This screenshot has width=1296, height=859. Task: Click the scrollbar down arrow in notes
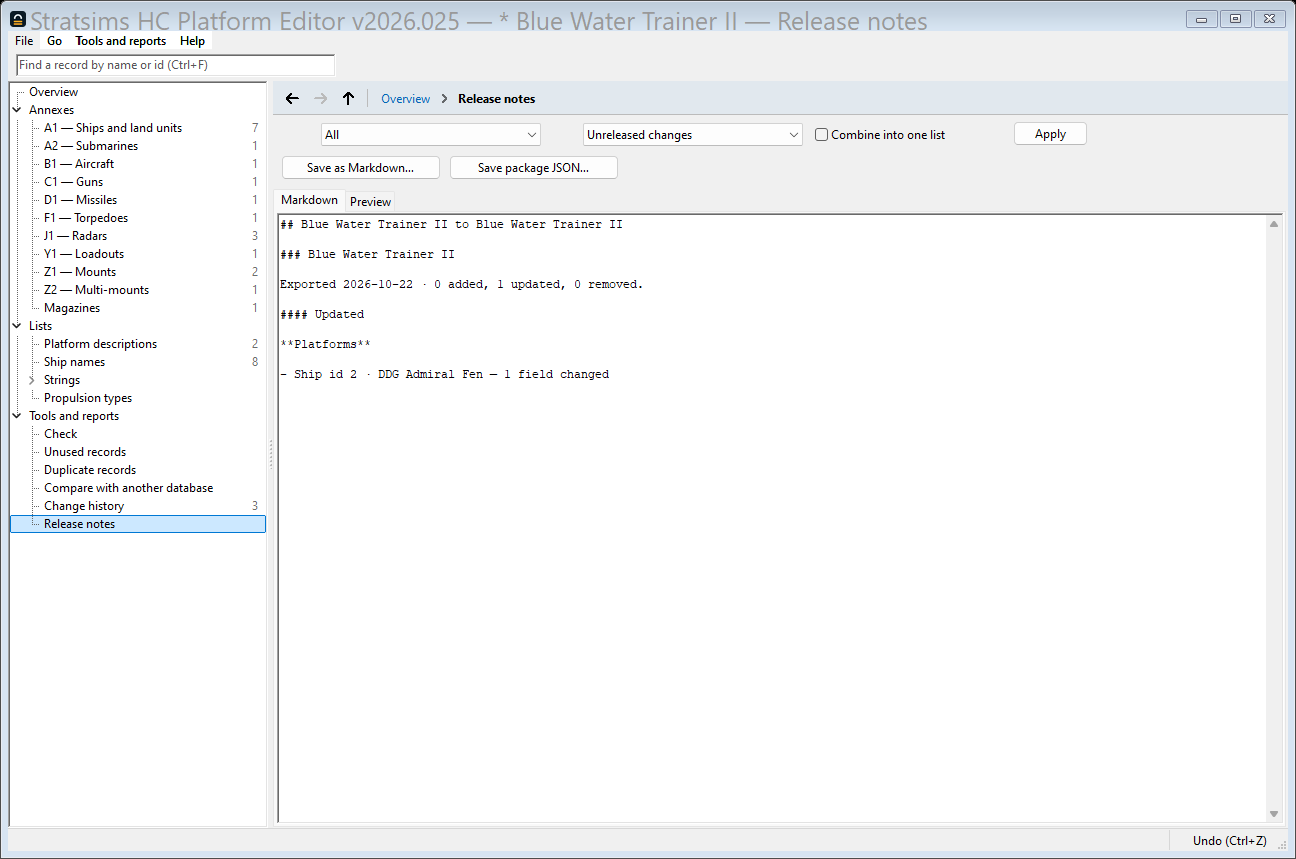[1274, 814]
